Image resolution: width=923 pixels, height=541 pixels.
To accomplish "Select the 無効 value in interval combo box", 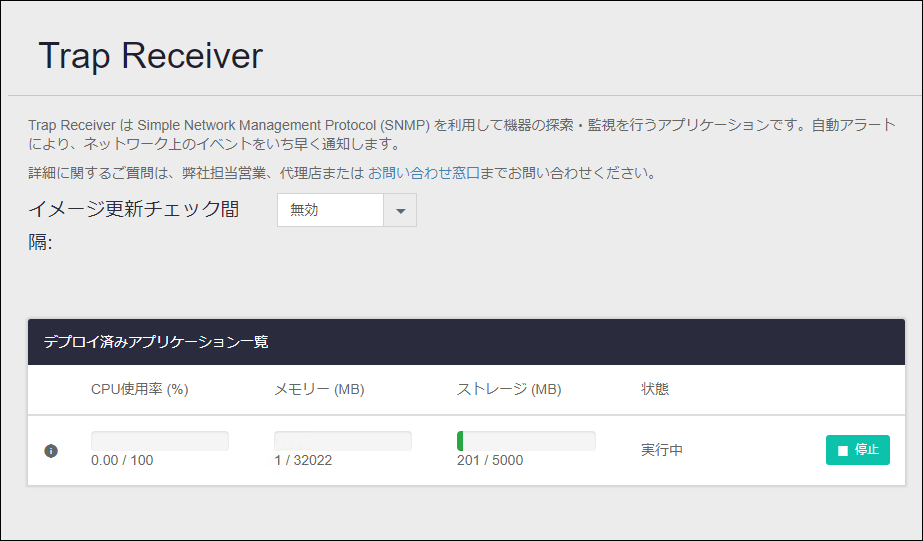I will coord(330,210).
